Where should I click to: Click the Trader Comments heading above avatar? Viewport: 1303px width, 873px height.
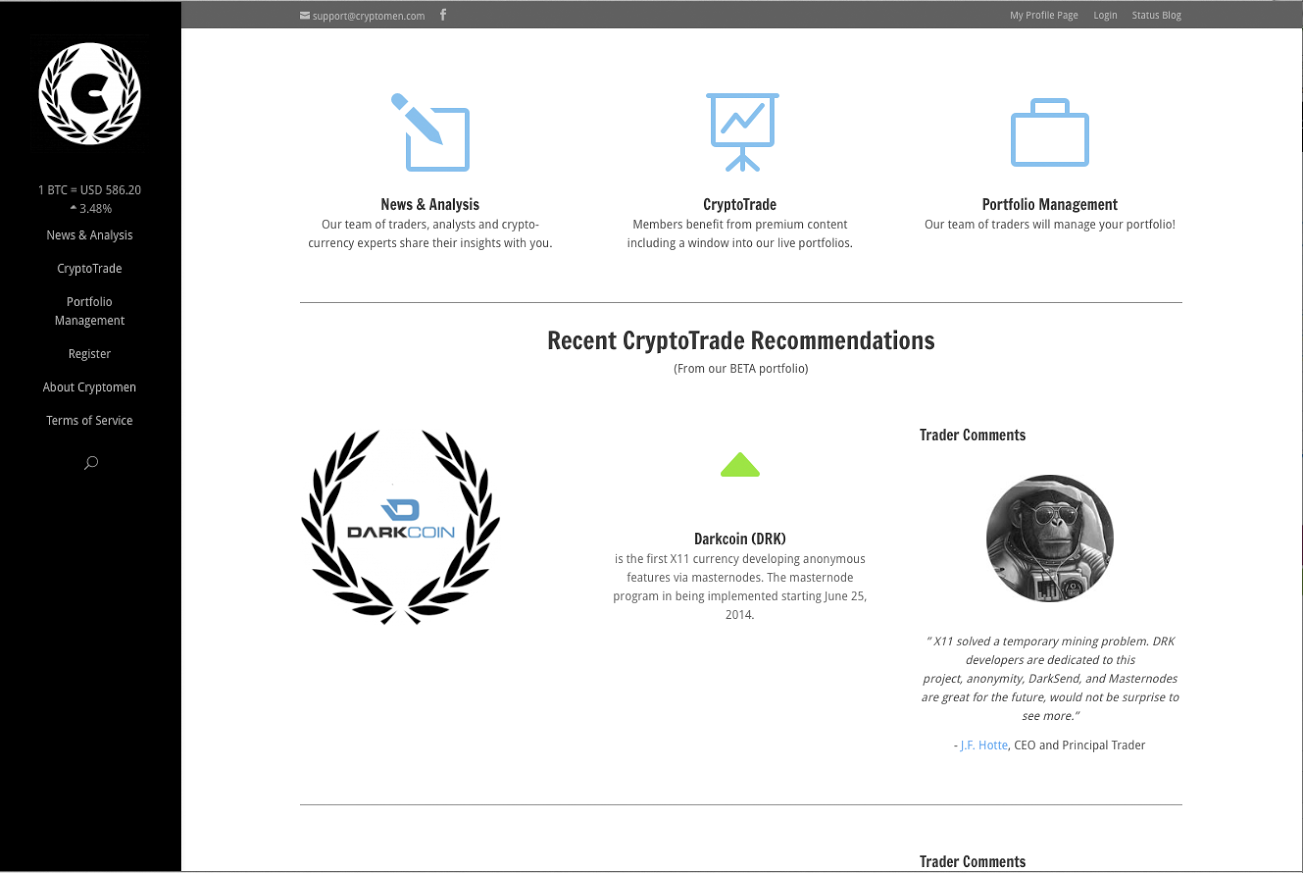[973, 435]
